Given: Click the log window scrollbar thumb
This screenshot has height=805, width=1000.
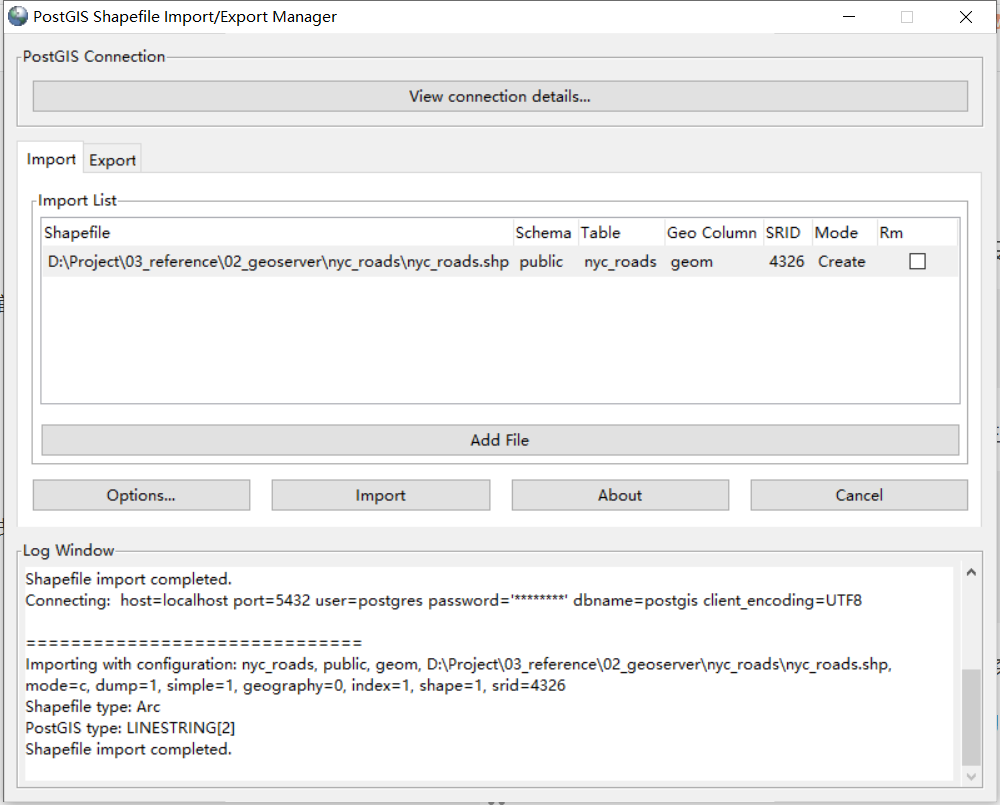Looking at the screenshot, I should (971, 717).
